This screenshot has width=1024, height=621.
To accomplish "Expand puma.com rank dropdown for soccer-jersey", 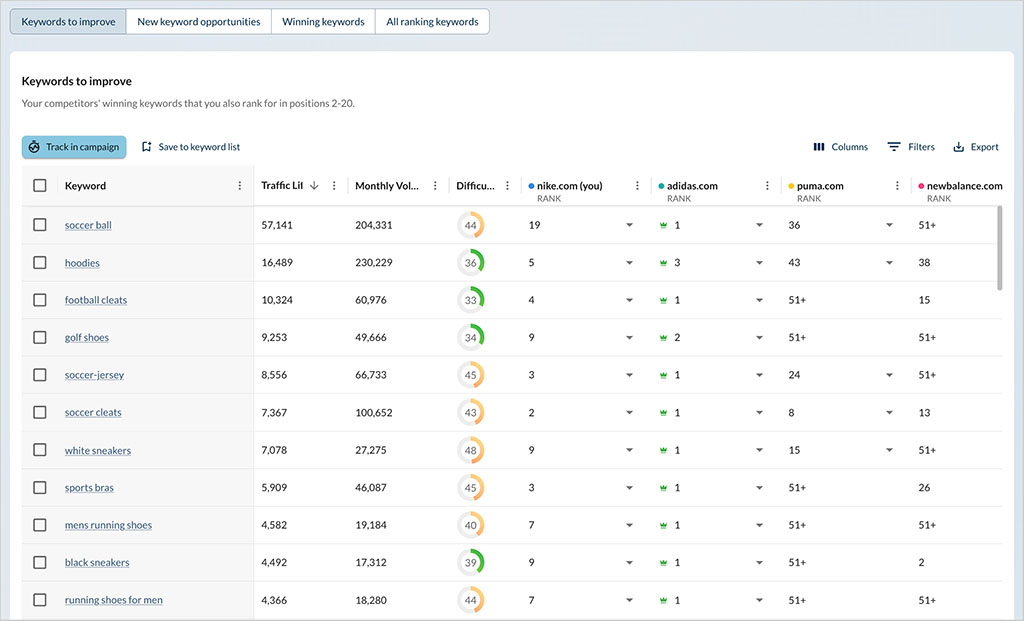I will click(889, 375).
